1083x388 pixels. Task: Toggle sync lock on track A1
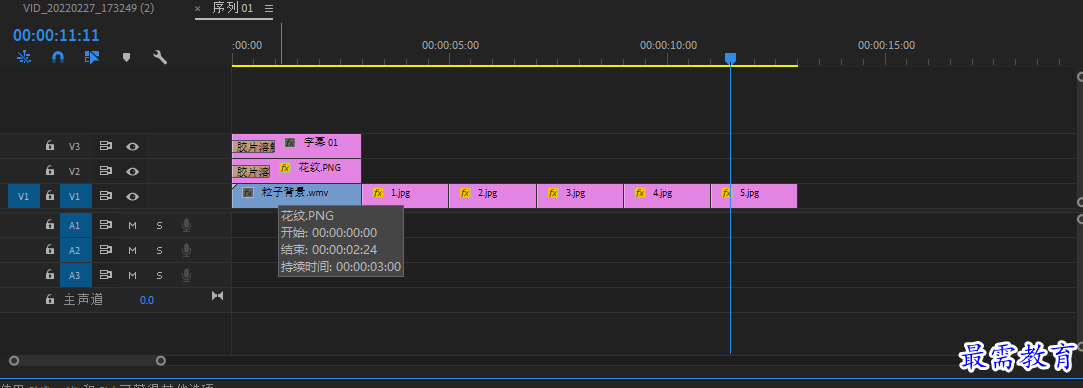click(x=106, y=225)
